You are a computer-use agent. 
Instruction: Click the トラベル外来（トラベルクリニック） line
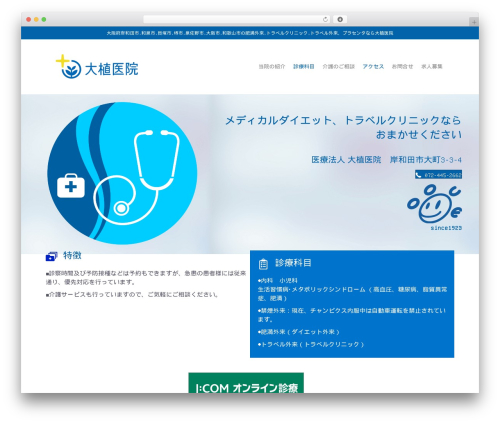coord(311,344)
